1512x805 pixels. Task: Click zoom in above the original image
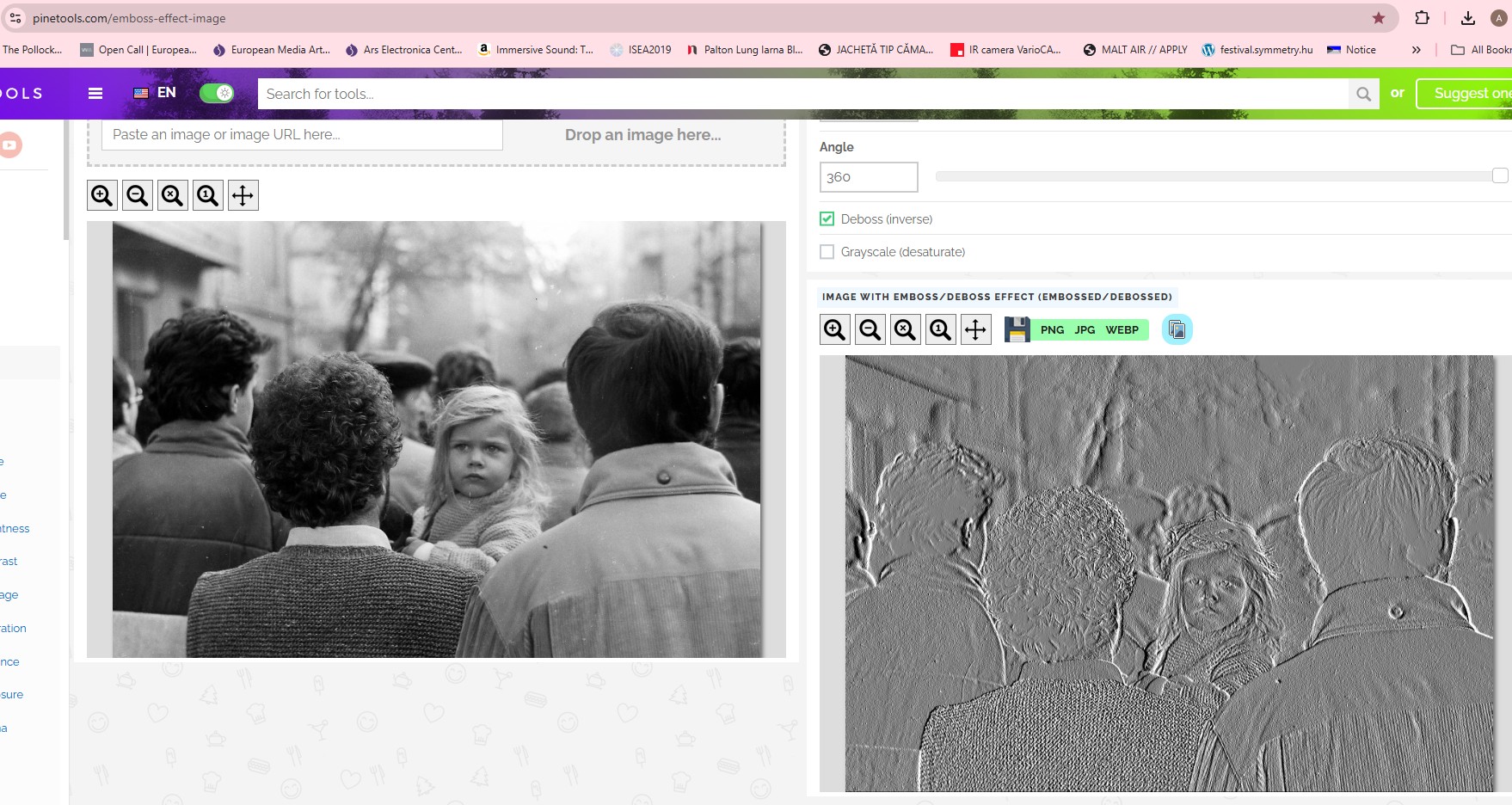[x=102, y=195]
